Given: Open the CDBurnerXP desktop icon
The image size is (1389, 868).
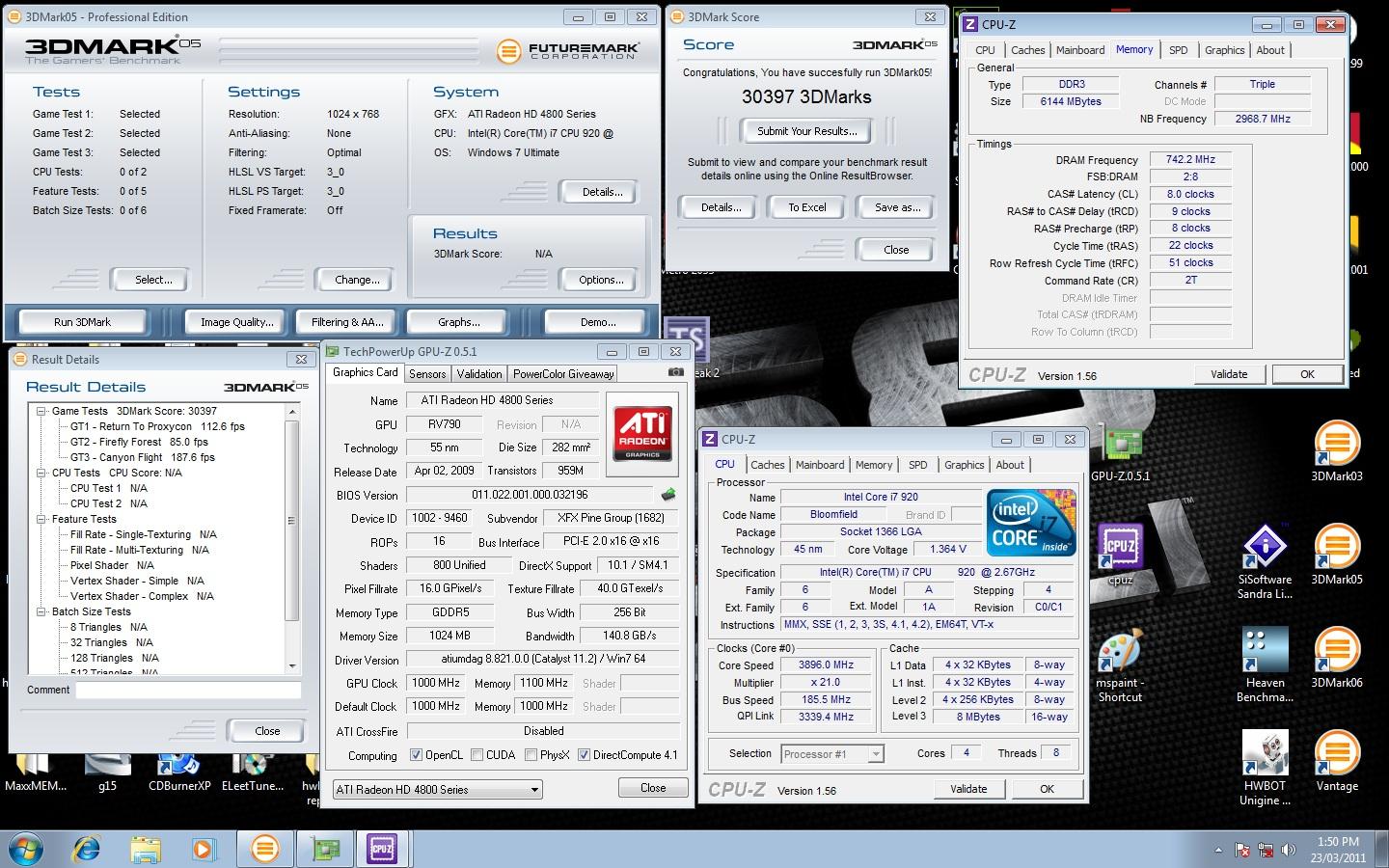Looking at the screenshot, I should coord(179,772).
